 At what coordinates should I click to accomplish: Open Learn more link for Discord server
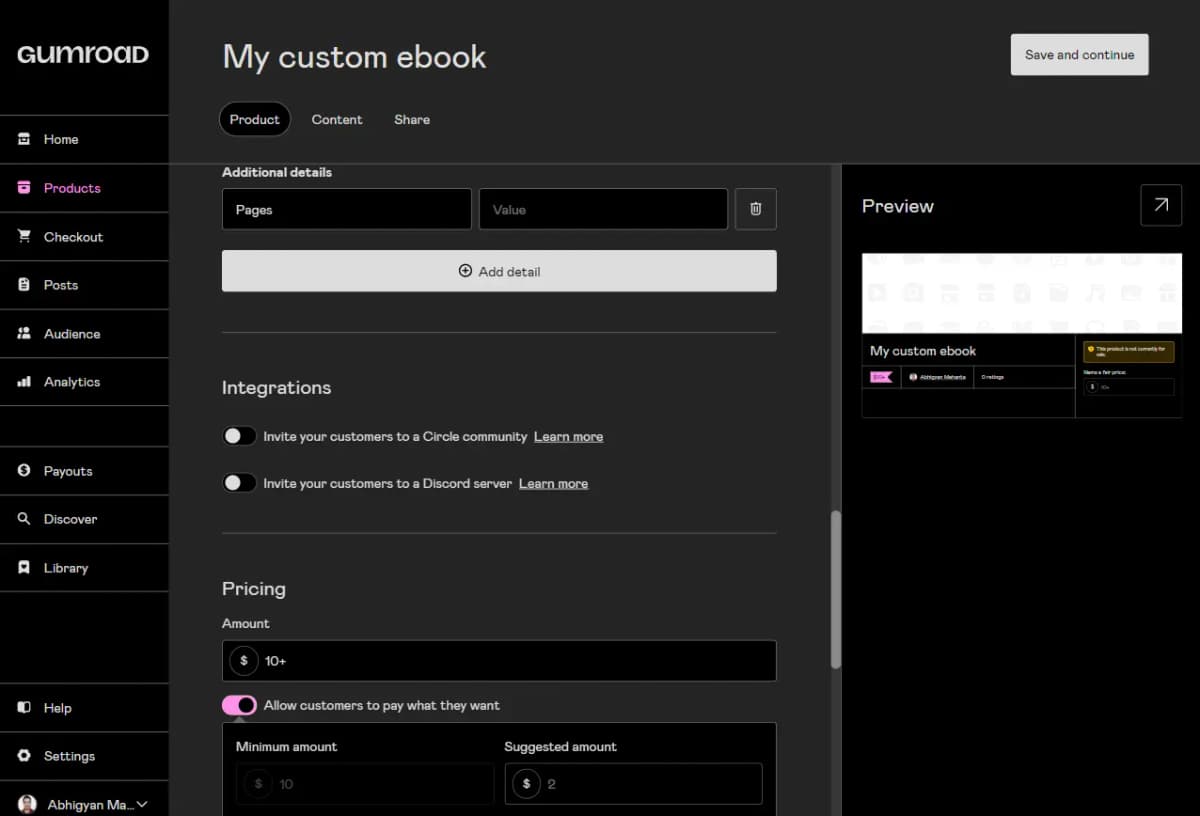553,483
